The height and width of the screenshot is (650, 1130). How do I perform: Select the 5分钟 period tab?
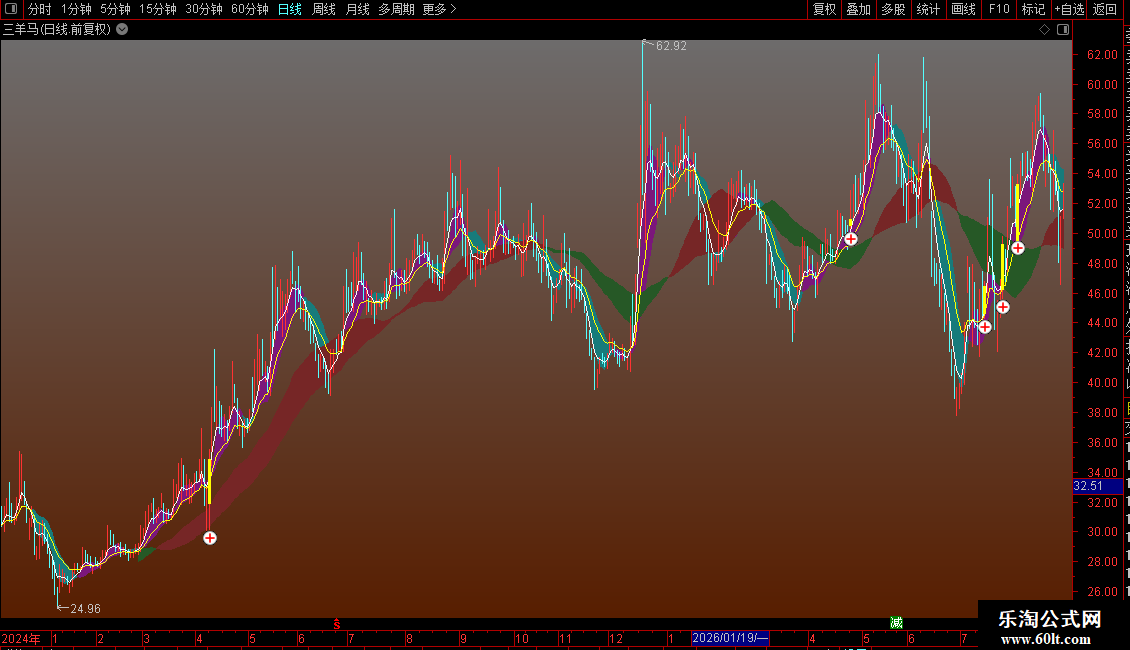point(115,9)
